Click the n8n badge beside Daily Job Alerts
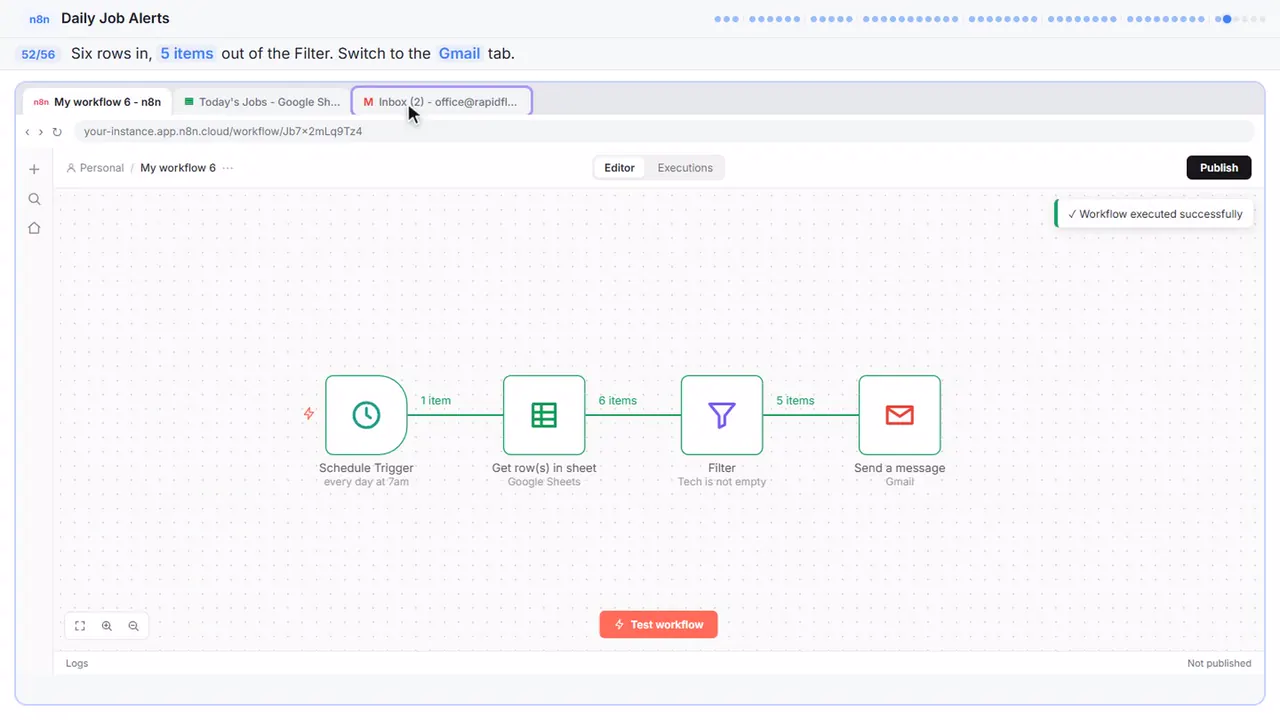The width and height of the screenshot is (1280, 720). coord(40,18)
